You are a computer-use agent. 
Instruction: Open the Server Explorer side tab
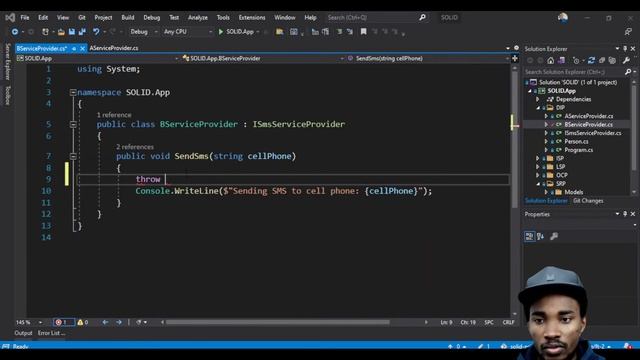click(x=8, y=62)
